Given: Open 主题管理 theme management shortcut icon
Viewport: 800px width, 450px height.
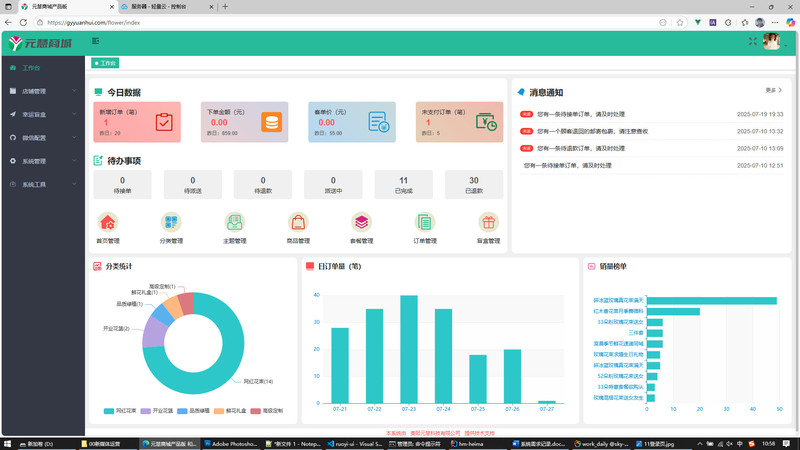Looking at the screenshot, I should coord(235,222).
